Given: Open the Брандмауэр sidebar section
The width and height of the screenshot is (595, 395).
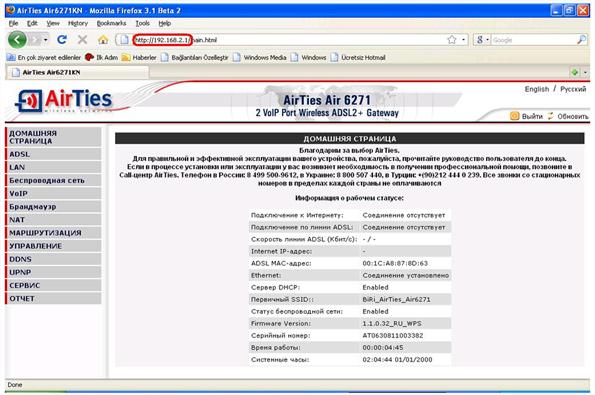Looking at the screenshot, I should (54, 206).
